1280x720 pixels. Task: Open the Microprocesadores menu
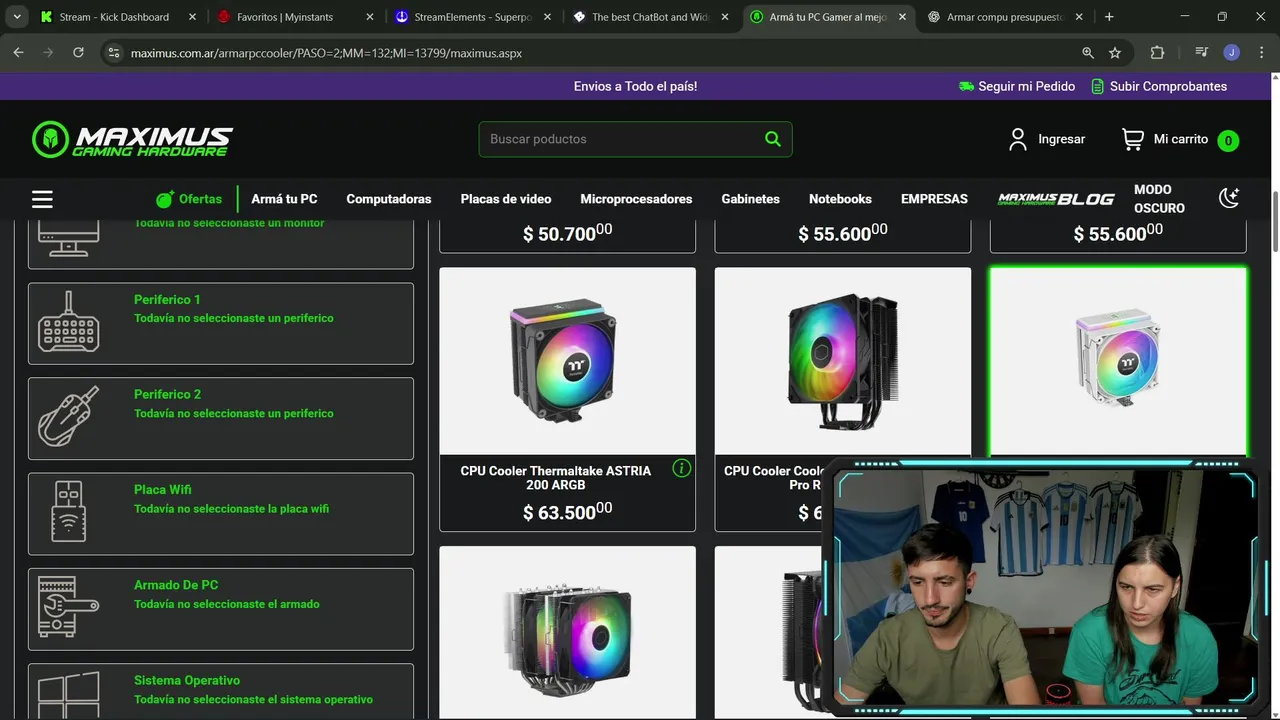(x=636, y=199)
